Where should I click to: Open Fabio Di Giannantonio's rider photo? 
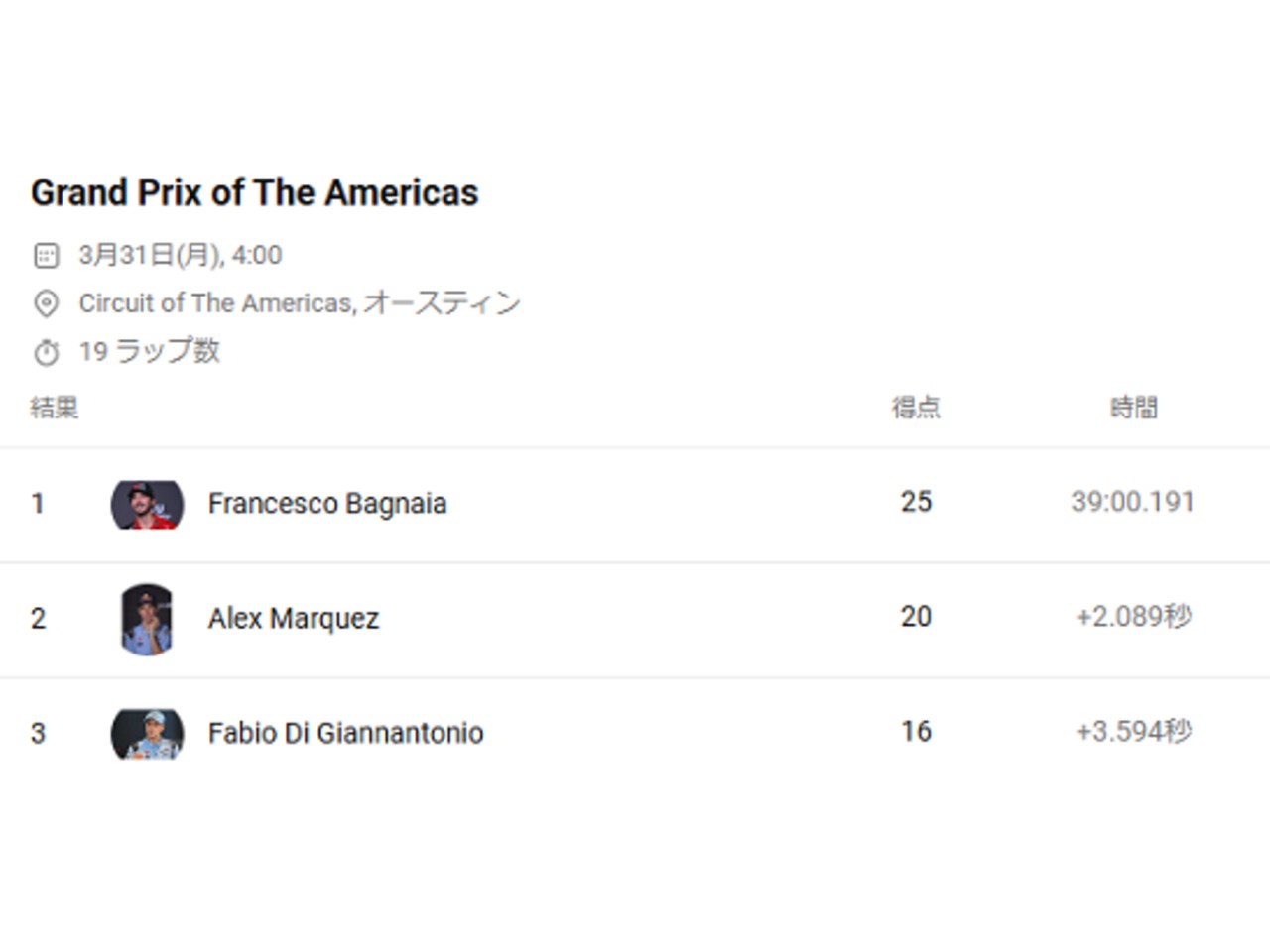(147, 734)
